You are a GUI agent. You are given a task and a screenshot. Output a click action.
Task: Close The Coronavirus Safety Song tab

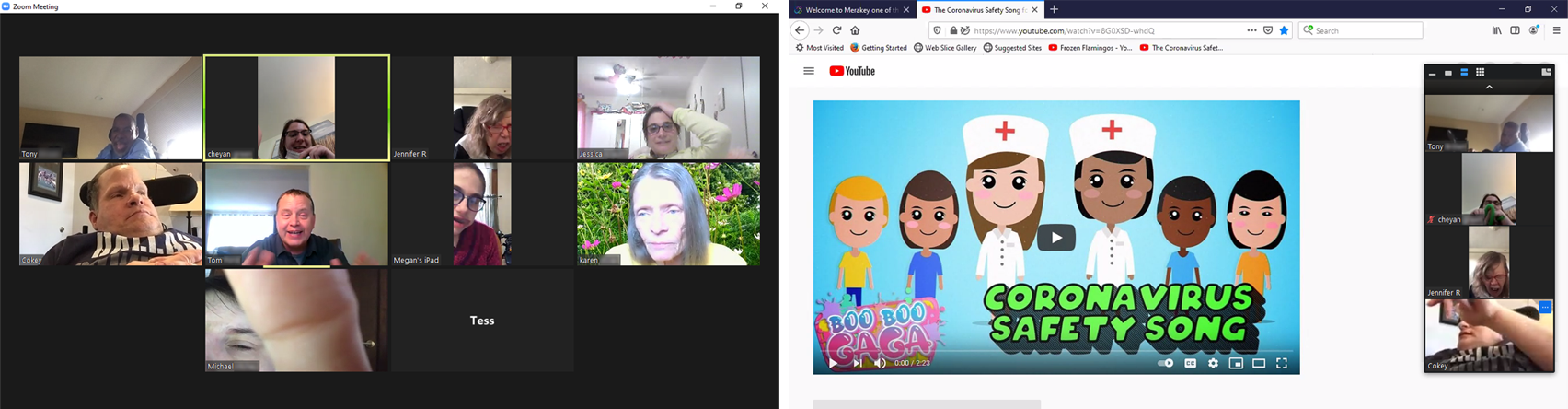[1035, 9]
